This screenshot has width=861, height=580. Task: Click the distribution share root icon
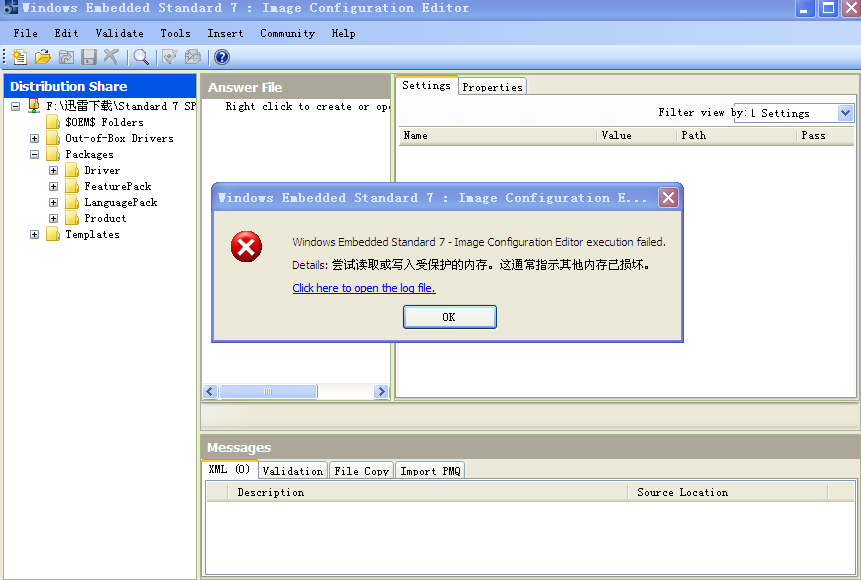[34, 105]
